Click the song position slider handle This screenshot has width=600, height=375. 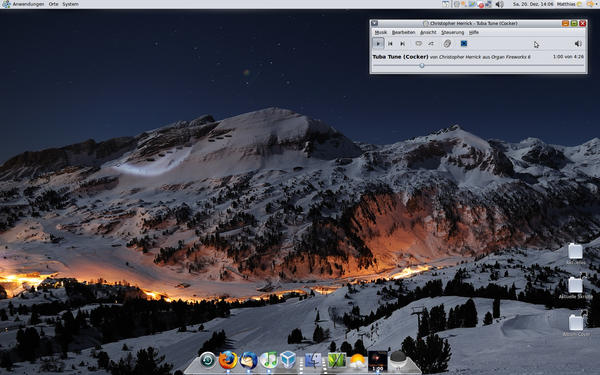tap(422, 65)
